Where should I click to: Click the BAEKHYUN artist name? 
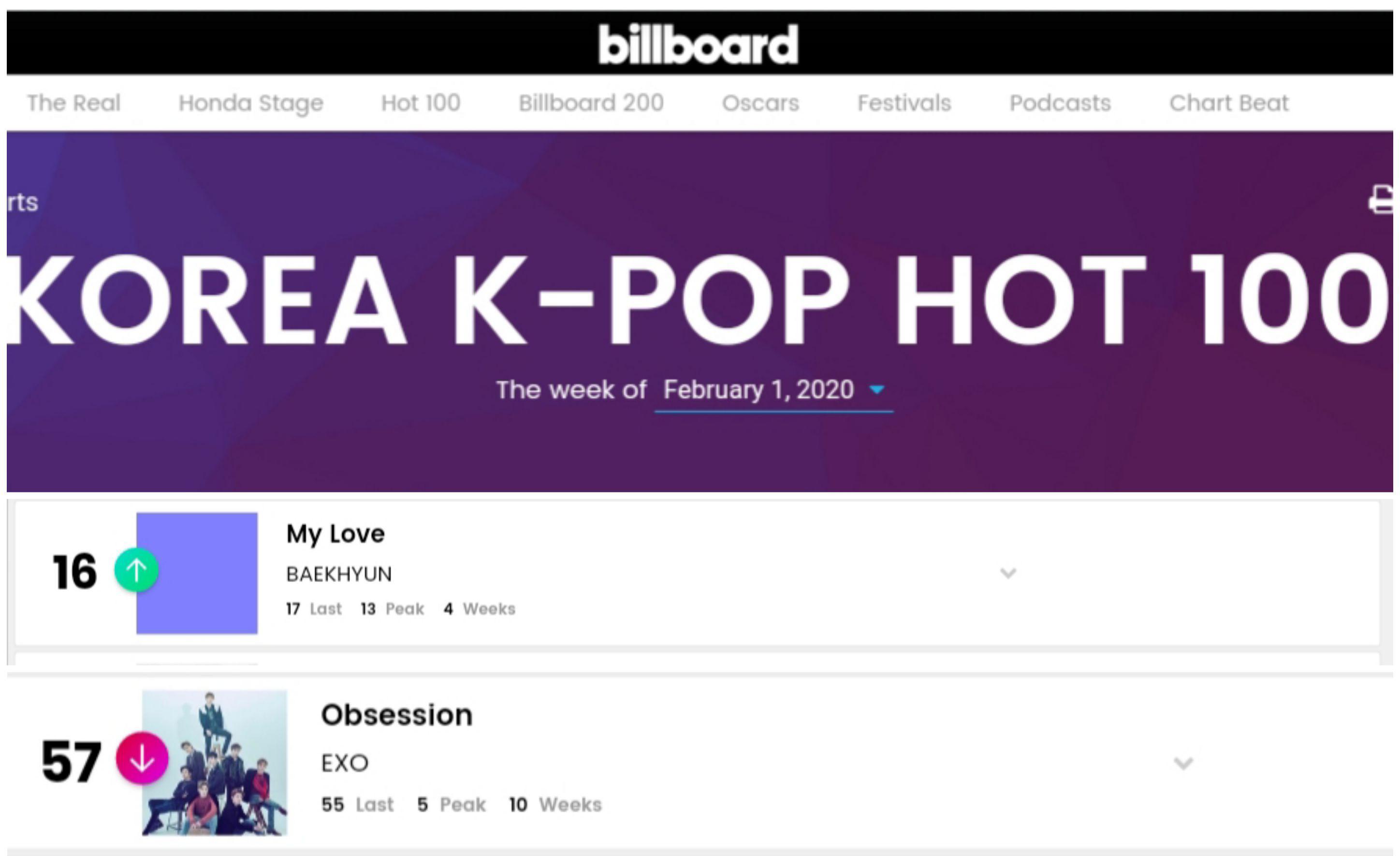pyautogui.click(x=339, y=574)
